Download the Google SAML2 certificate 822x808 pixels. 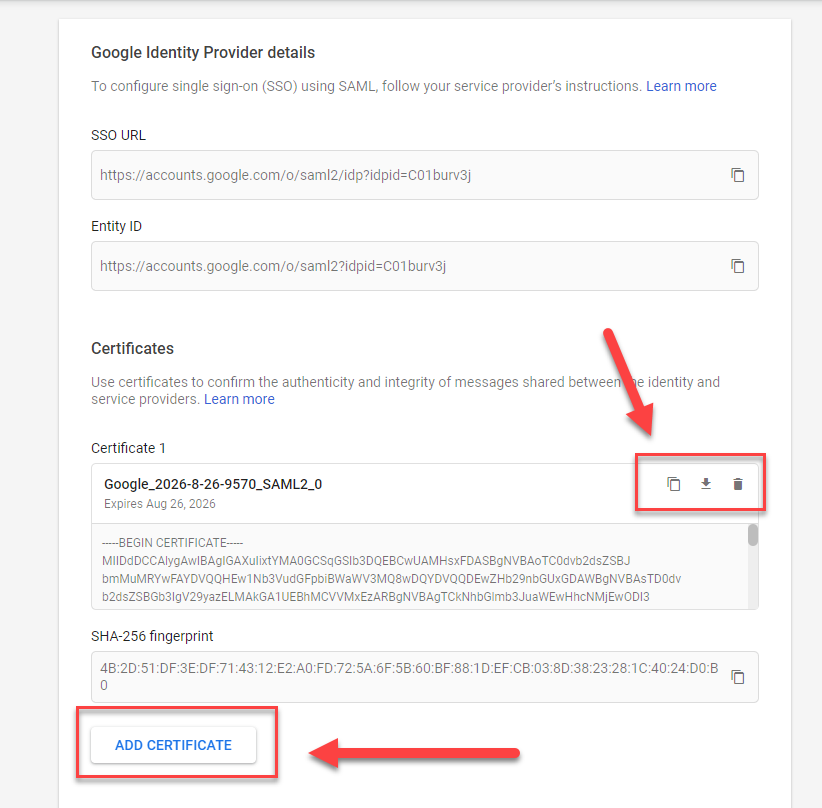(x=706, y=484)
